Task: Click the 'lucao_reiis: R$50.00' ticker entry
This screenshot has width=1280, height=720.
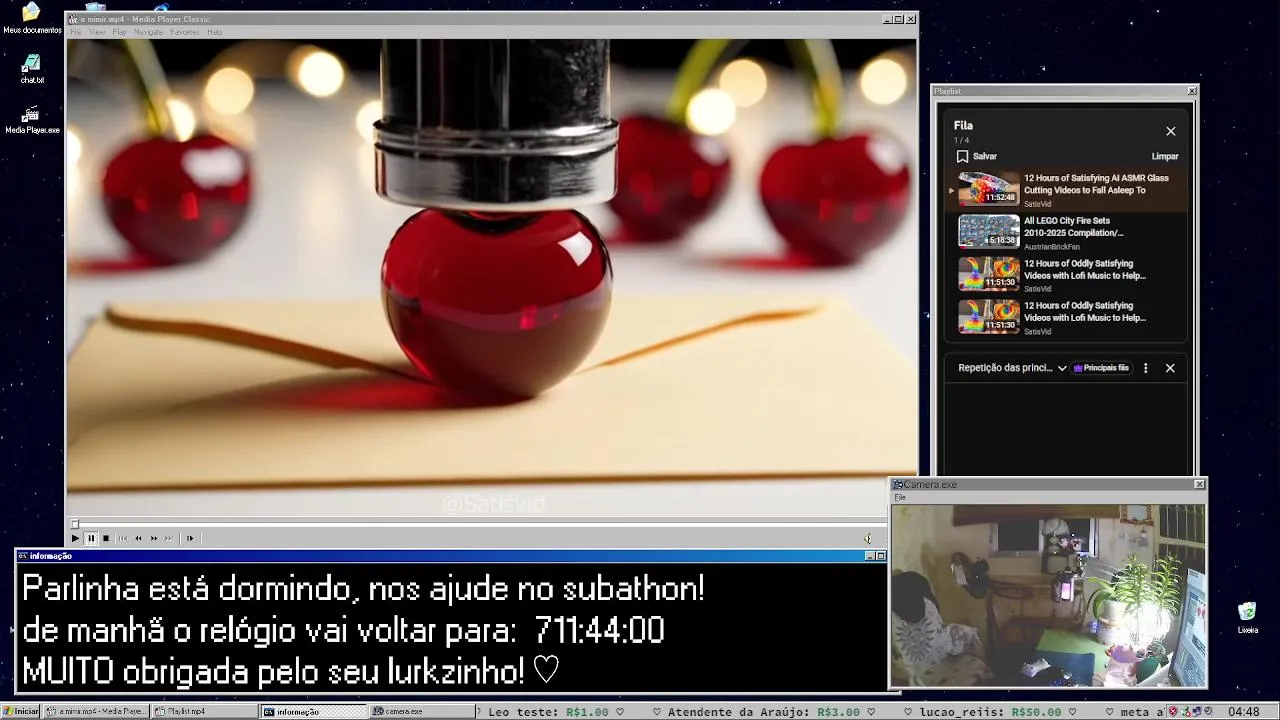Action: pyautogui.click(x=990, y=712)
